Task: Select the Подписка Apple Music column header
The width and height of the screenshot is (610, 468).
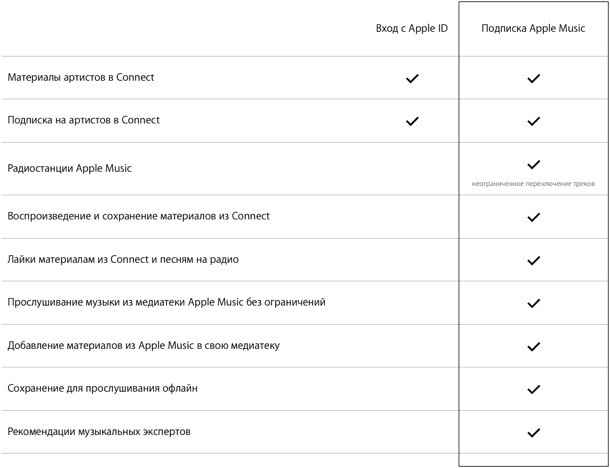Action: pos(533,29)
